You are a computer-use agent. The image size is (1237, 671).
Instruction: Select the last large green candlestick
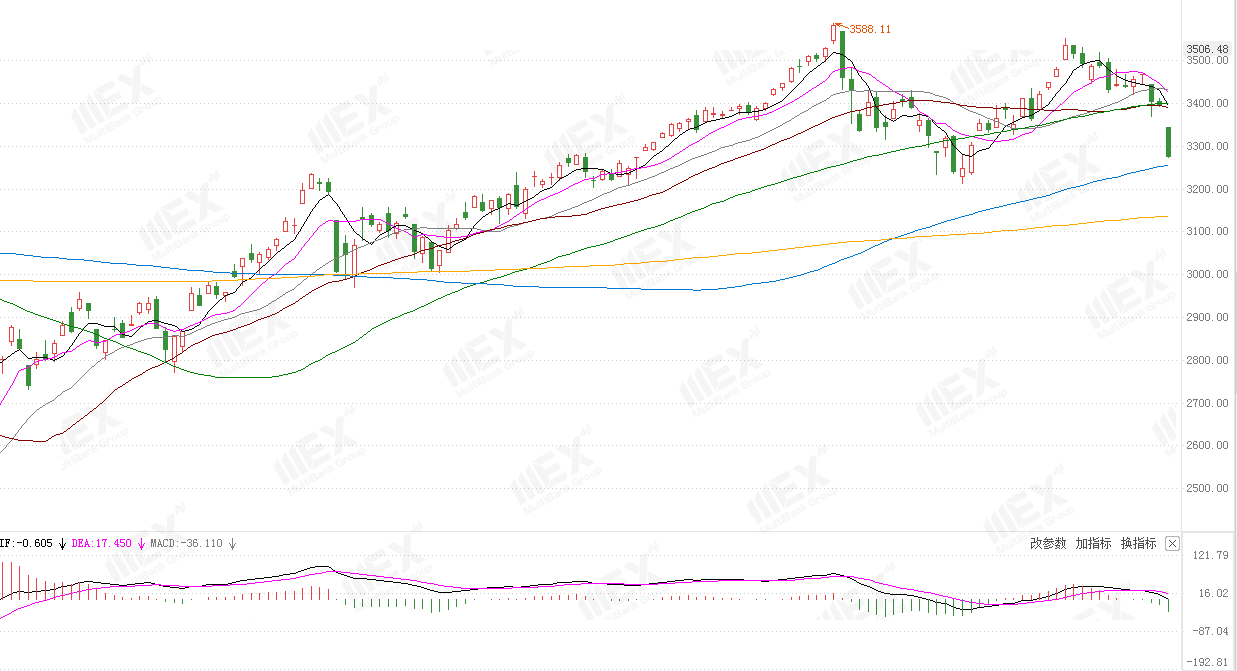[1168, 142]
